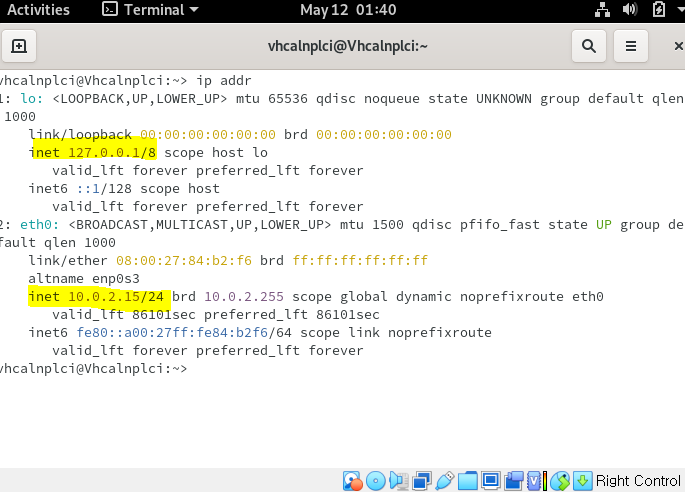The image size is (685, 492).
Task: Click the MAC address 08:00:27:84:b2:f6
Action: [x=184, y=260]
